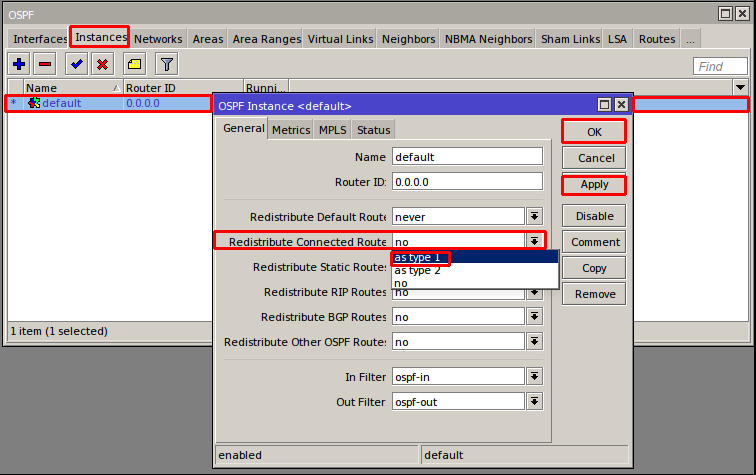
Task: Expand Redistribute BGP Routes dropdown
Action: click(534, 317)
